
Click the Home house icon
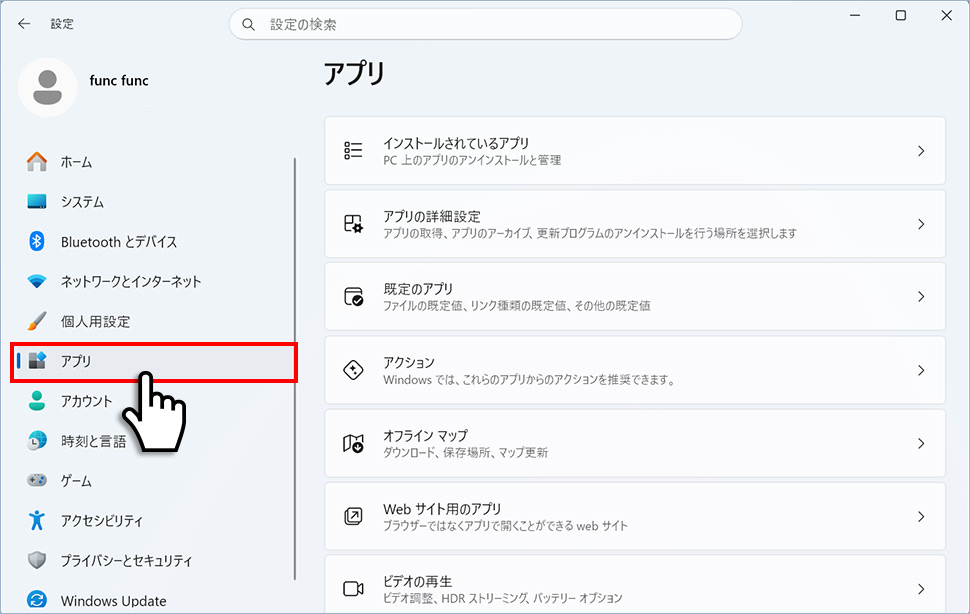coord(37,162)
